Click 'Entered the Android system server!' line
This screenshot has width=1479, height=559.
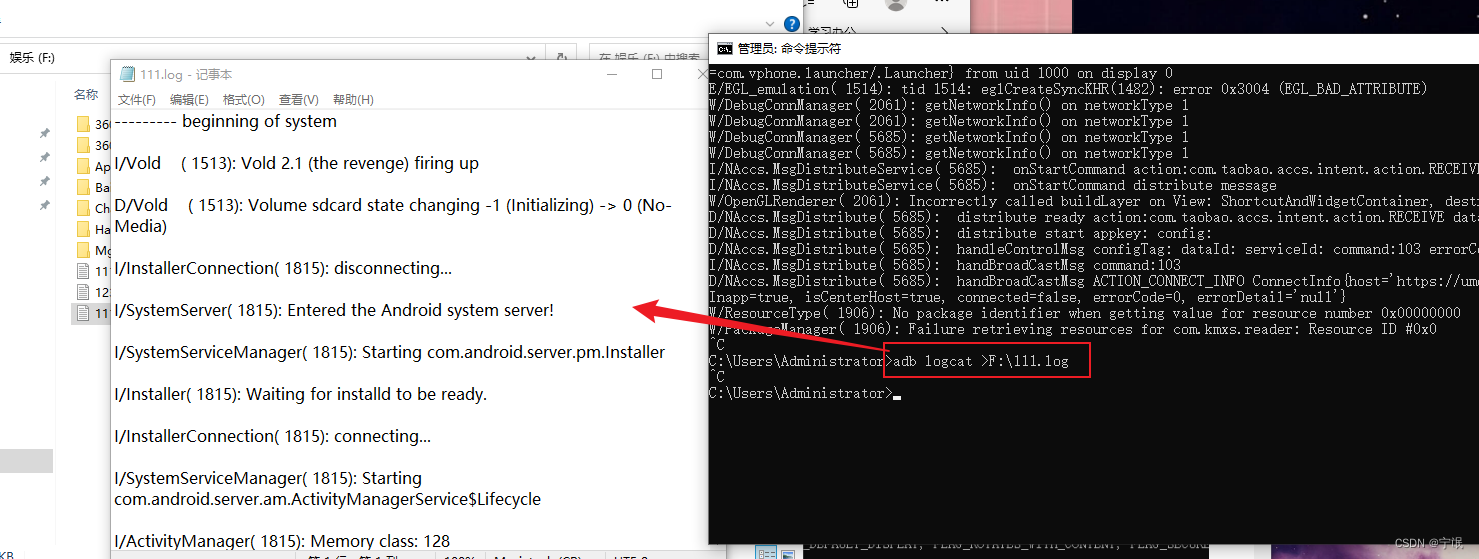[334, 310]
